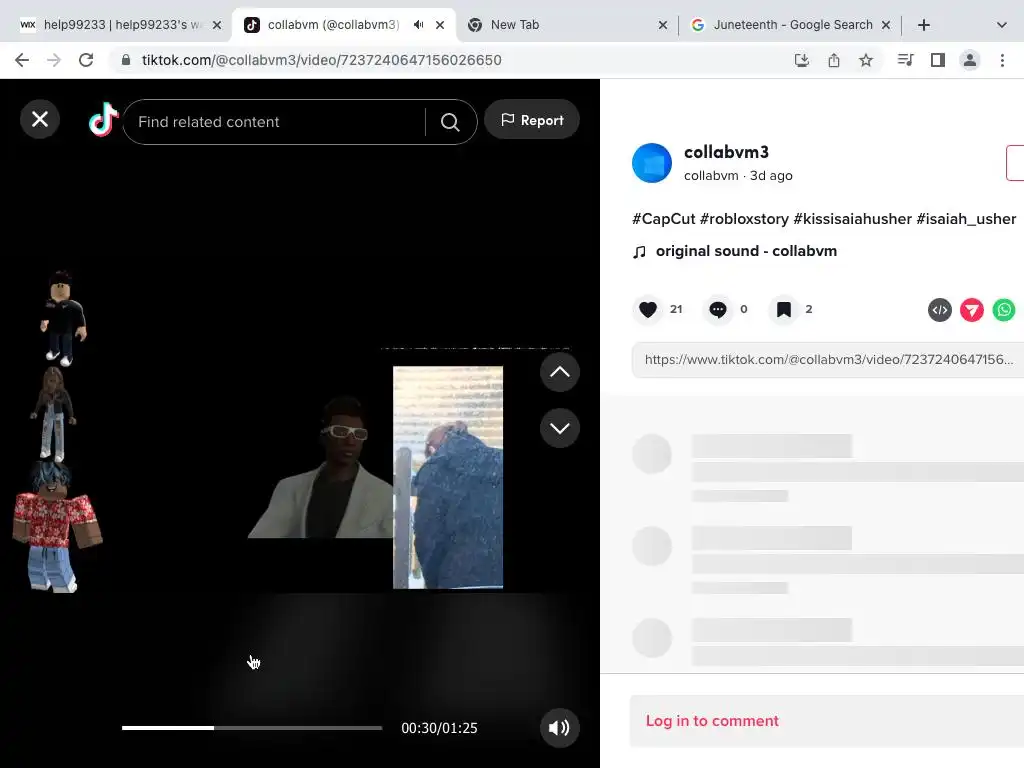
Task: Mute the video volume
Action: point(559,728)
